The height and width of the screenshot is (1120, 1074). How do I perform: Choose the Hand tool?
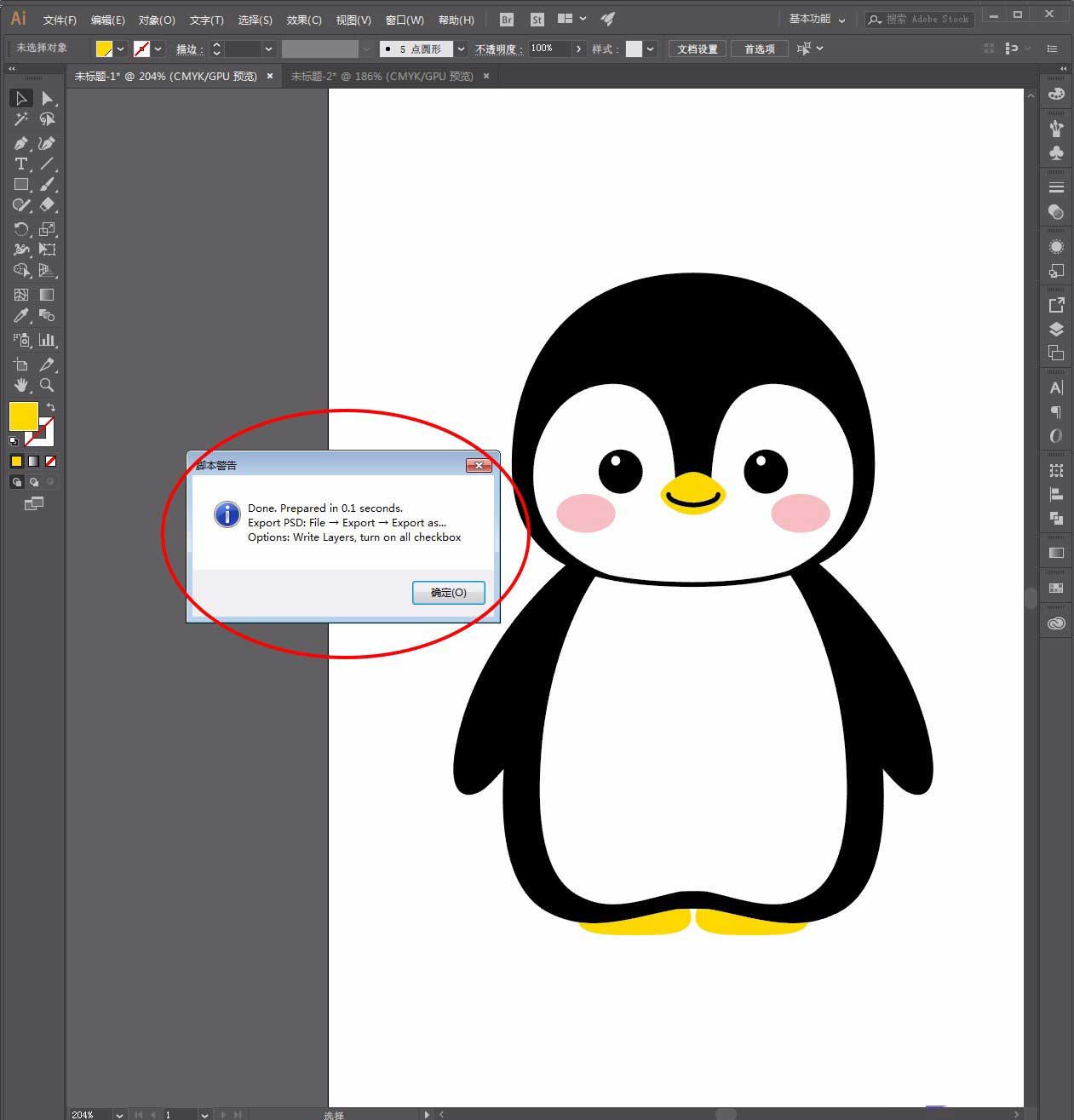tap(20, 385)
